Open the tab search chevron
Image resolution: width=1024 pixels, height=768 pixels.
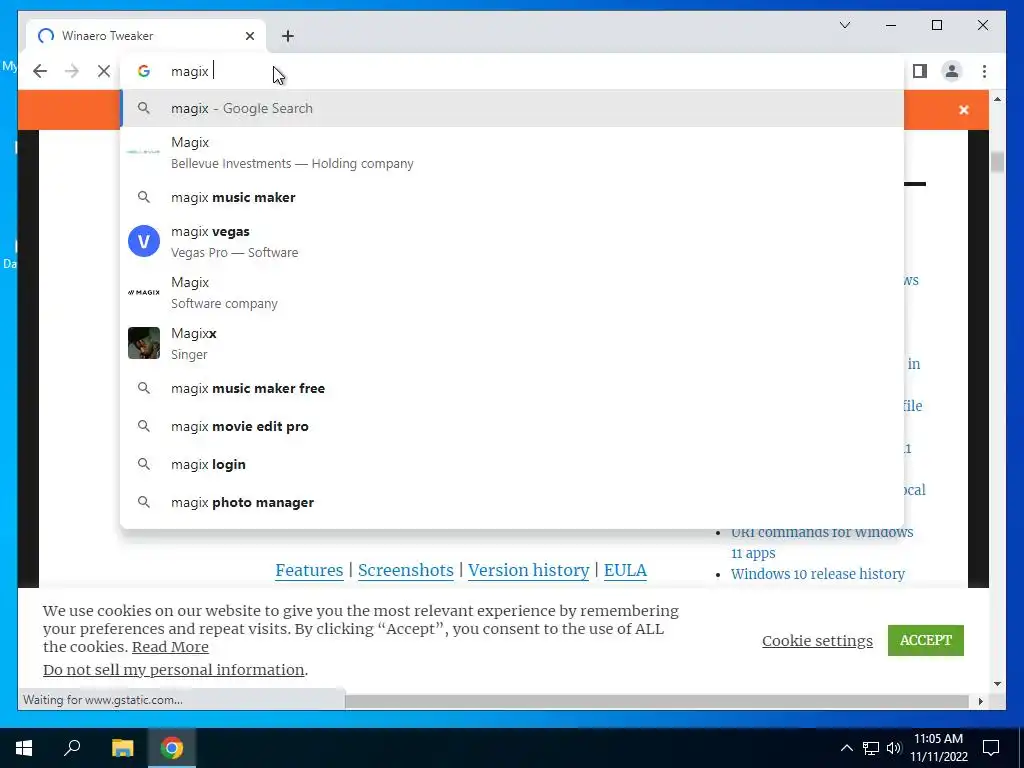click(845, 25)
